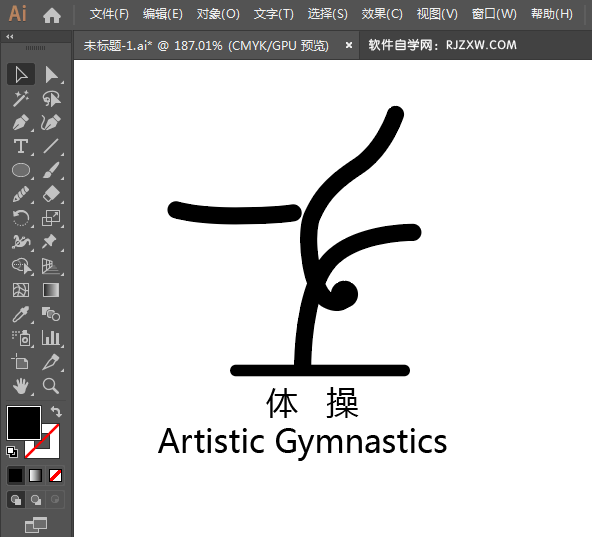Select the Magic Wand tool

coord(21,98)
